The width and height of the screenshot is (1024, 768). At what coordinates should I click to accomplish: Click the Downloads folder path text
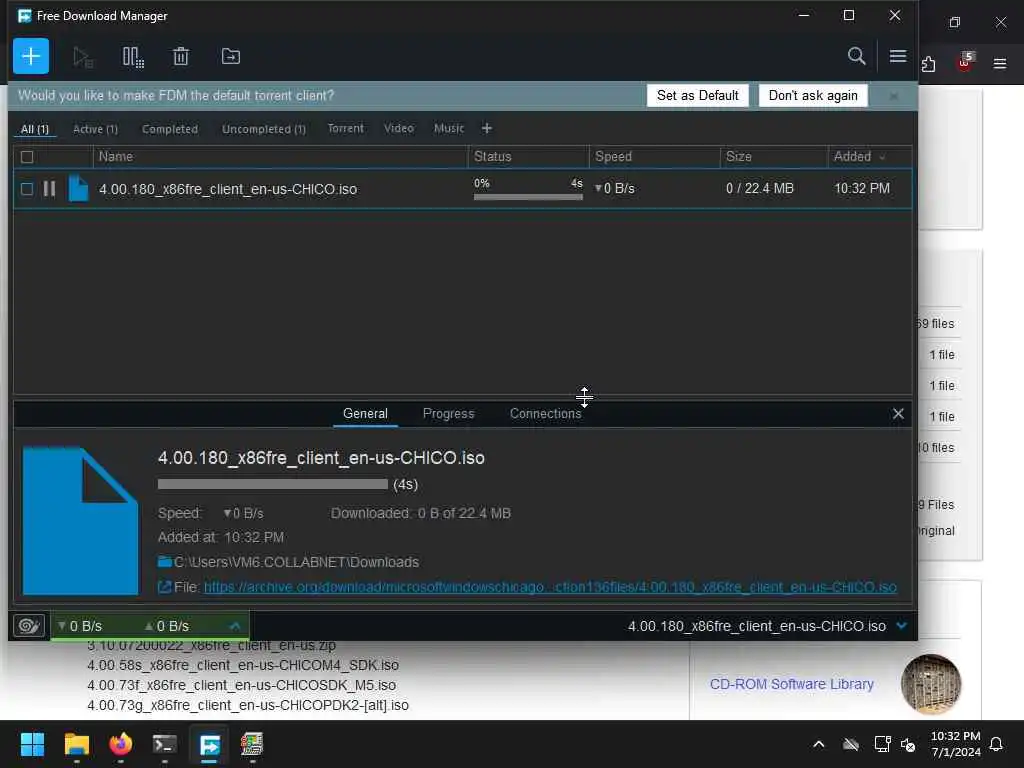tap(296, 562)
